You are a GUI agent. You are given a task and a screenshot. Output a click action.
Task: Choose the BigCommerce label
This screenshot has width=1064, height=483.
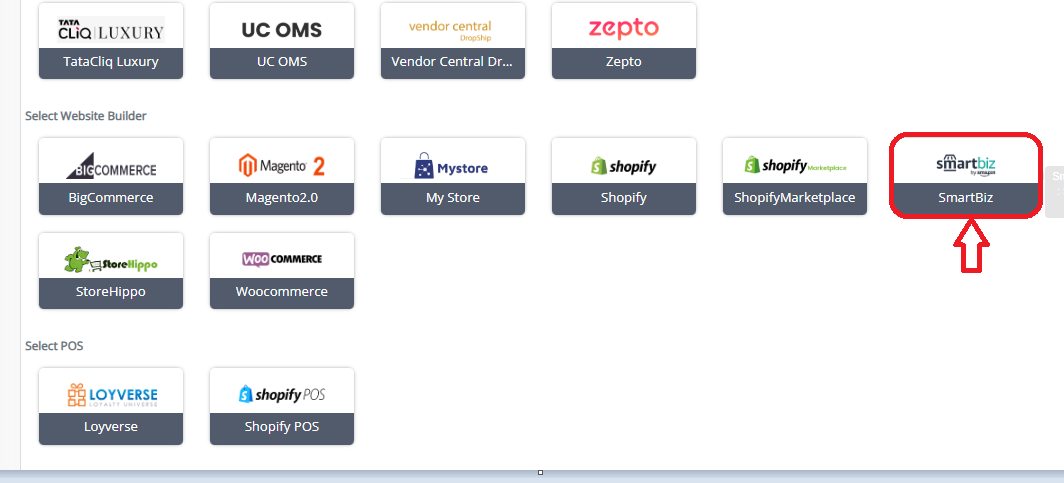111,198
